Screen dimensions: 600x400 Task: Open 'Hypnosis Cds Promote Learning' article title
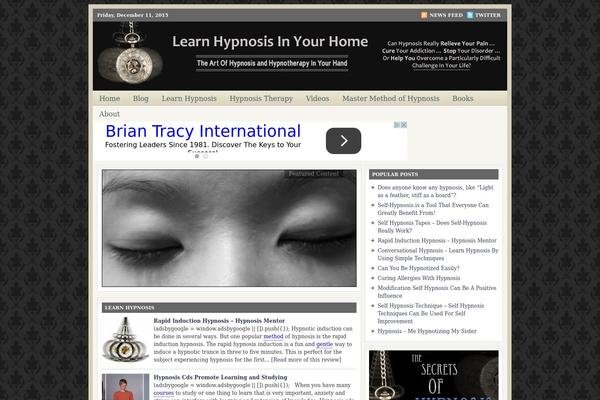pos(220,377)
